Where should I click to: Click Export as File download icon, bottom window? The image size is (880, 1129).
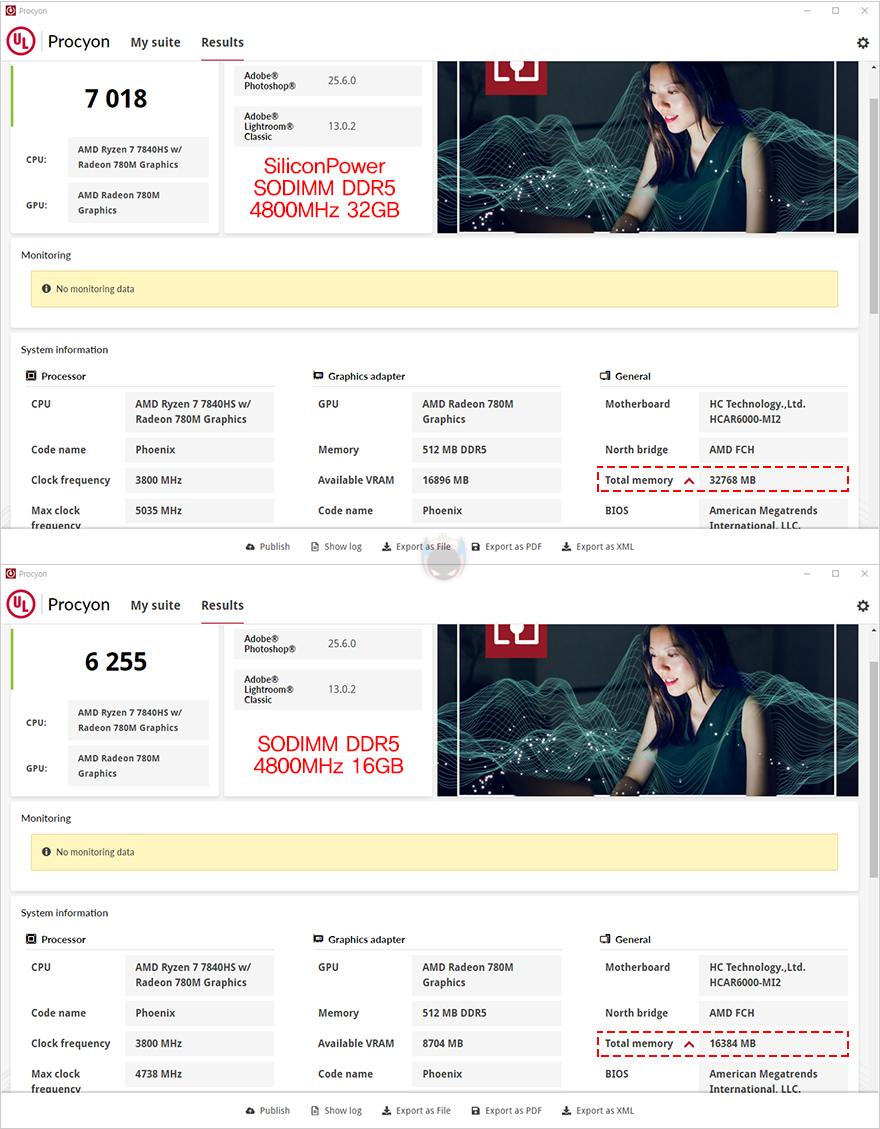coord(387,1111)
